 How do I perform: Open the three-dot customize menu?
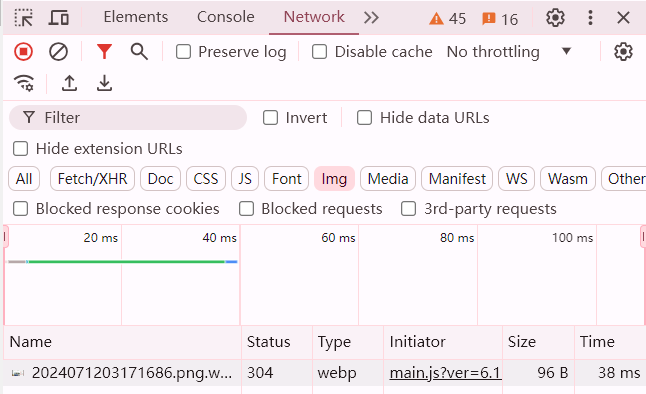pyautogui.click(x=590, y=18)
